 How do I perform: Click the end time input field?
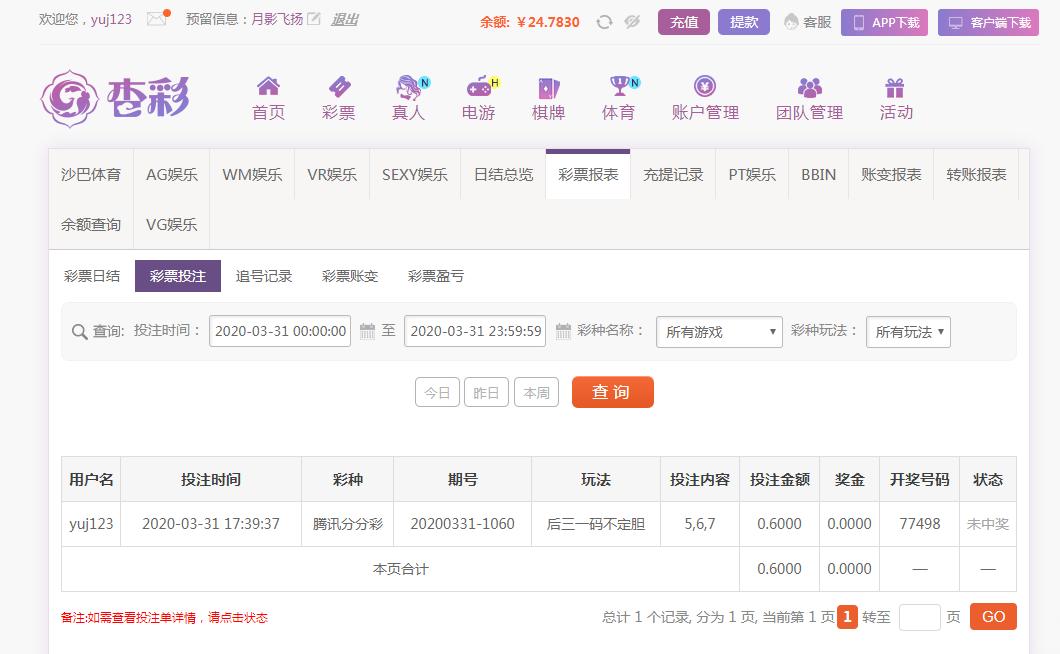[x=475, y=331]
